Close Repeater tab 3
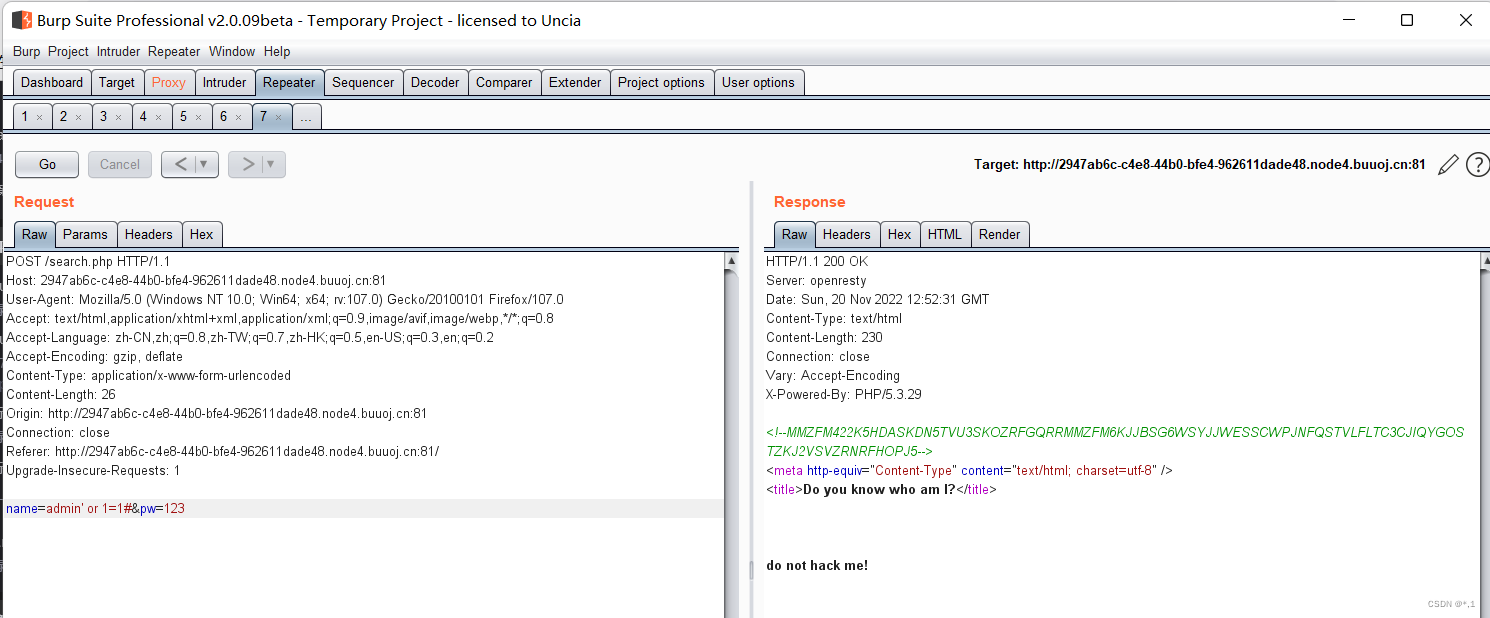The height and width of the screenshot is (618, 1490). [118, 117]
